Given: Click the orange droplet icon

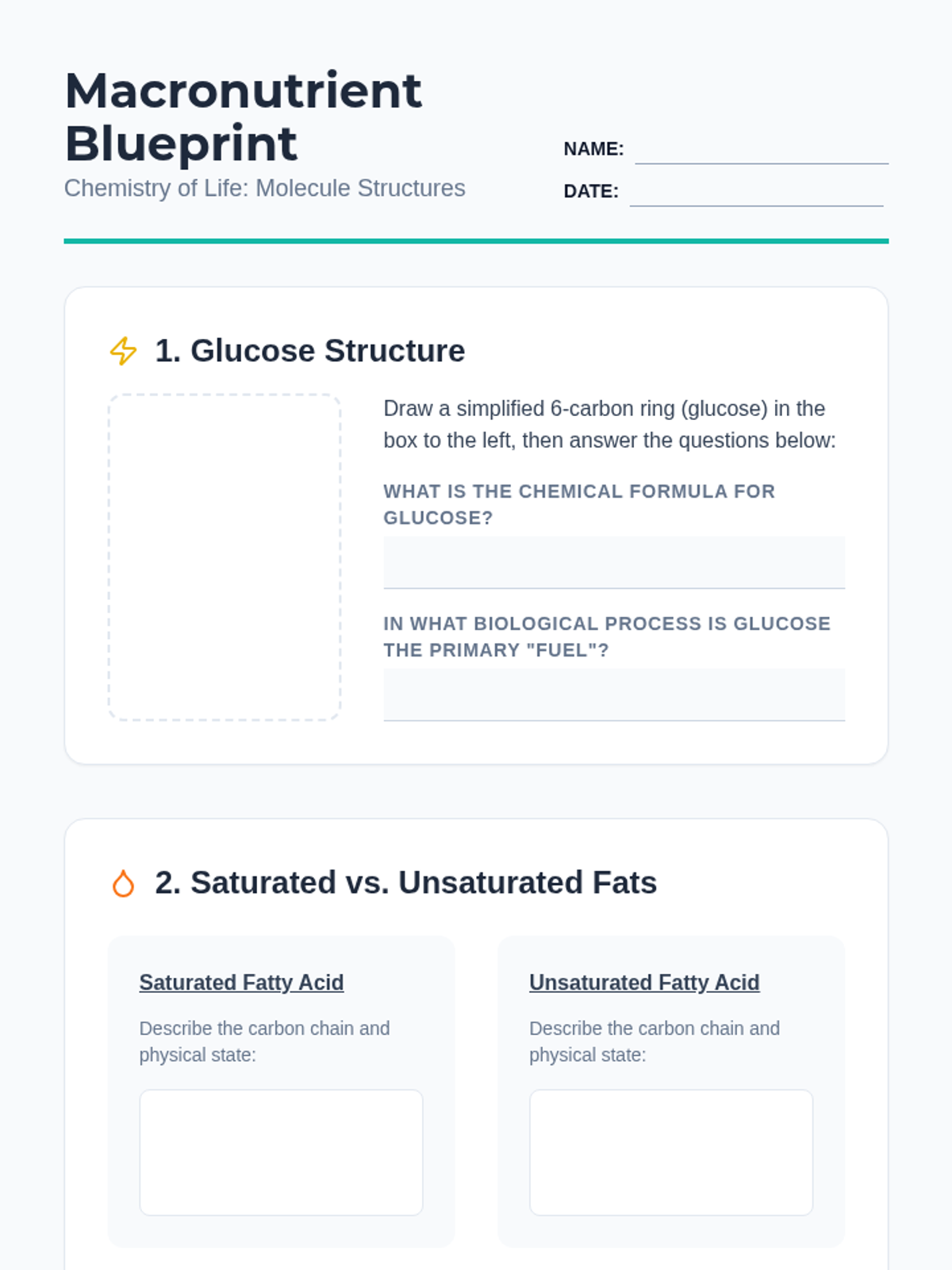Looking at the screenshot, I should point(123,883).
